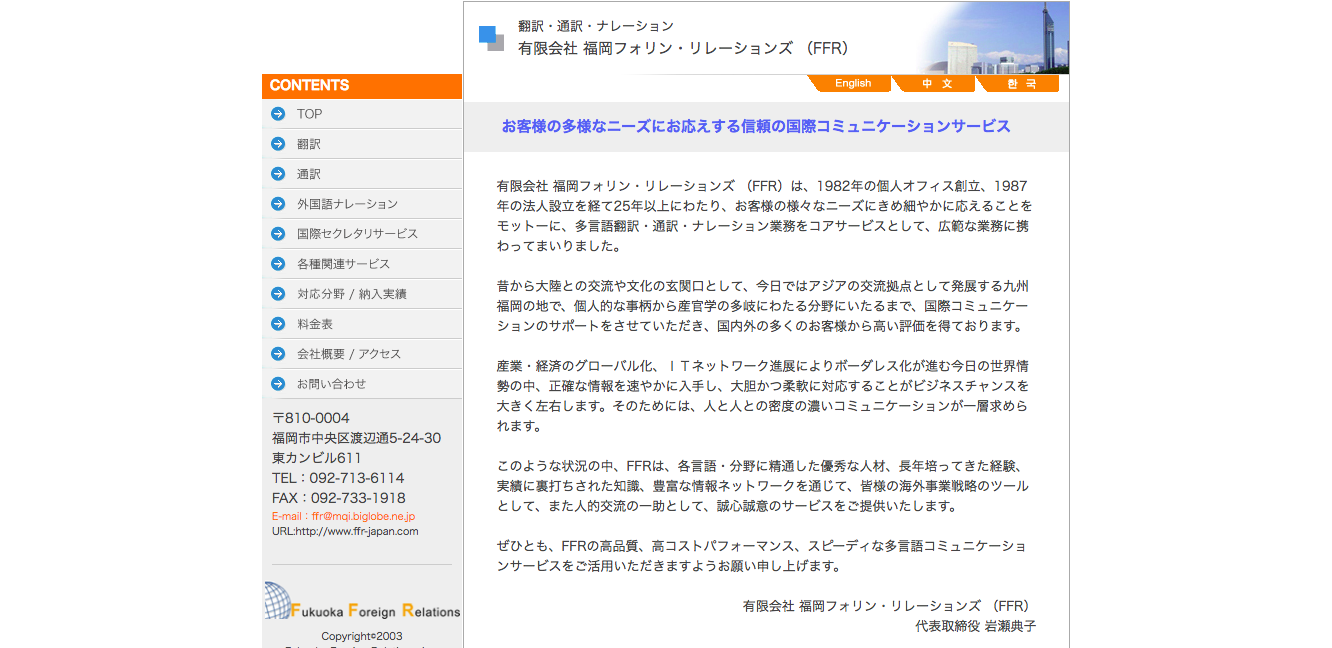Select お問い合わせ in the contents menu
The width and height of the screenshot is (1332, 648).
point(362,384)
